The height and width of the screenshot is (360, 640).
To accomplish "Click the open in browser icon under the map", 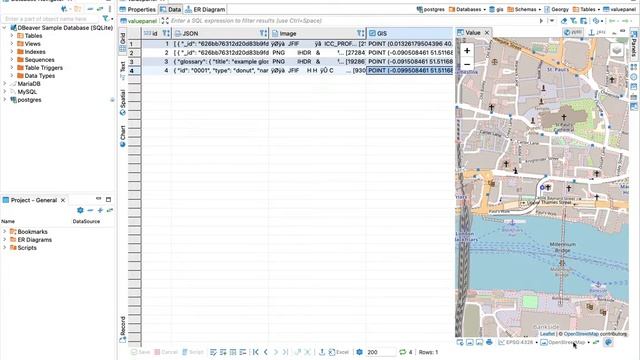I will click(x=460, y=342).
